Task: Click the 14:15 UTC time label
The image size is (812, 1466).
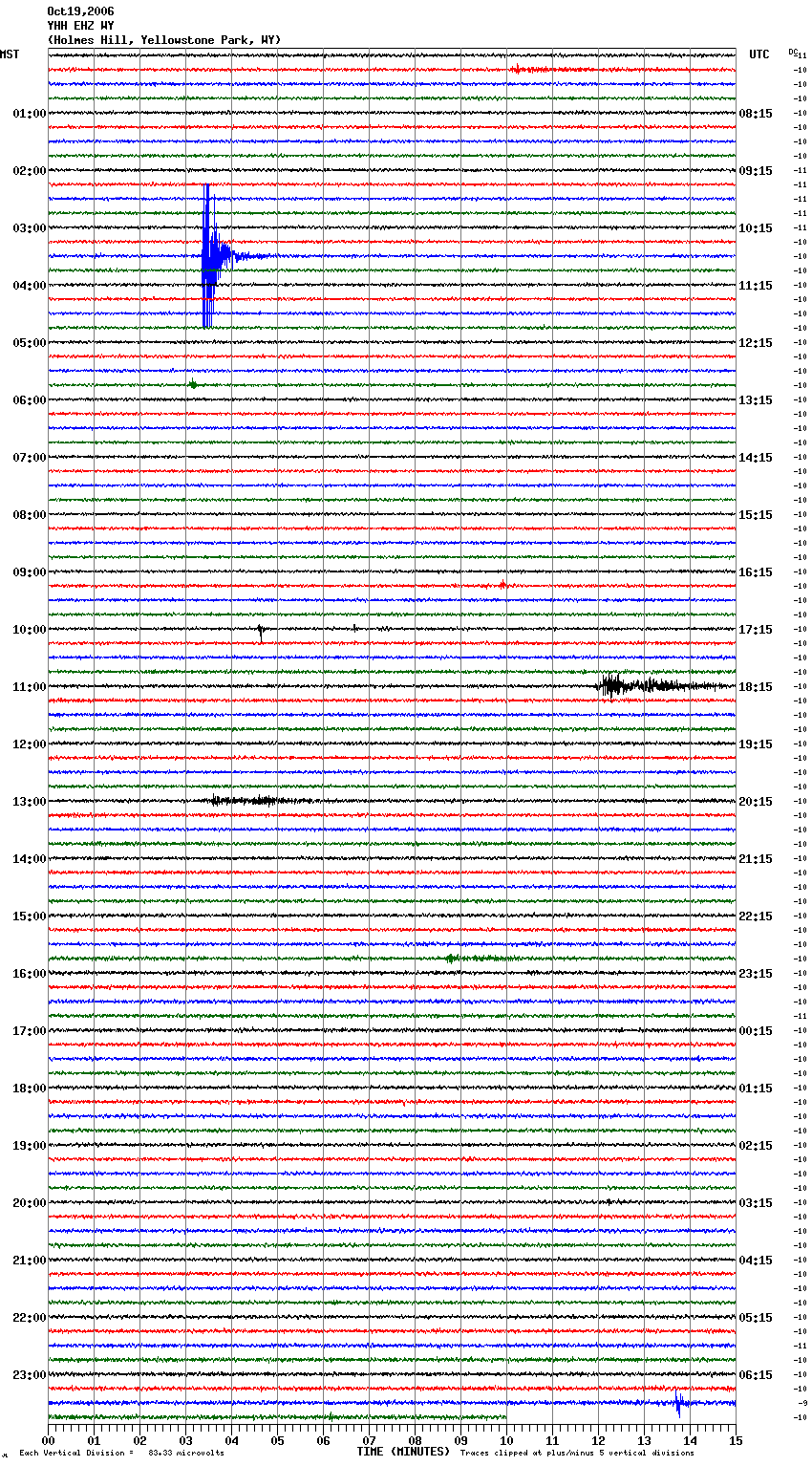Action: pyautogui.click(x=756, y=458)
